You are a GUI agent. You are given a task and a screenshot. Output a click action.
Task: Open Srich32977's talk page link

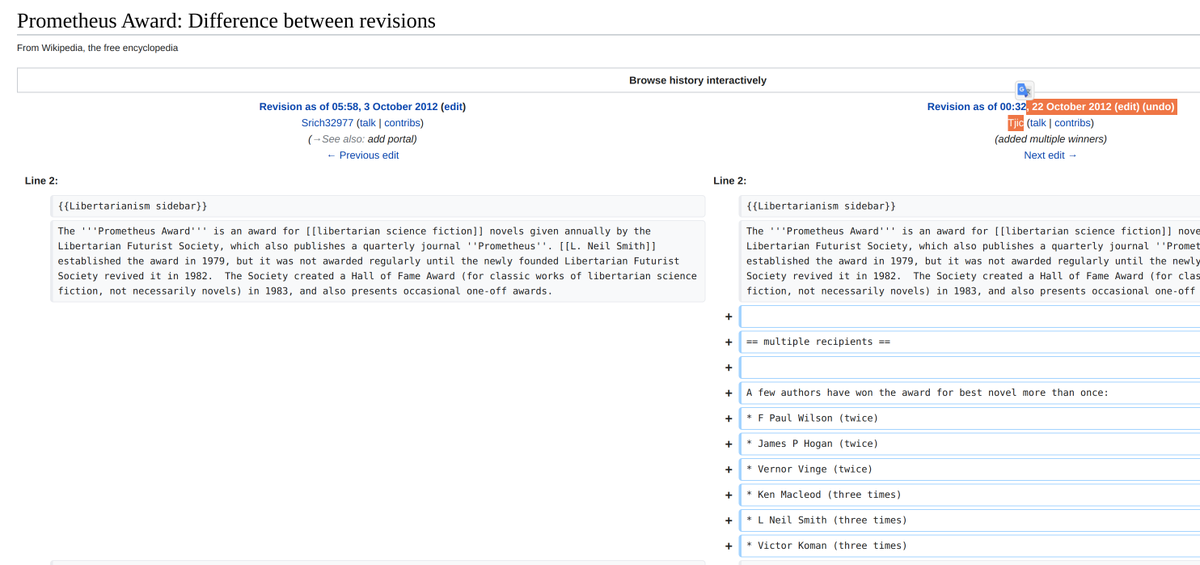click(x=366, y=122)
